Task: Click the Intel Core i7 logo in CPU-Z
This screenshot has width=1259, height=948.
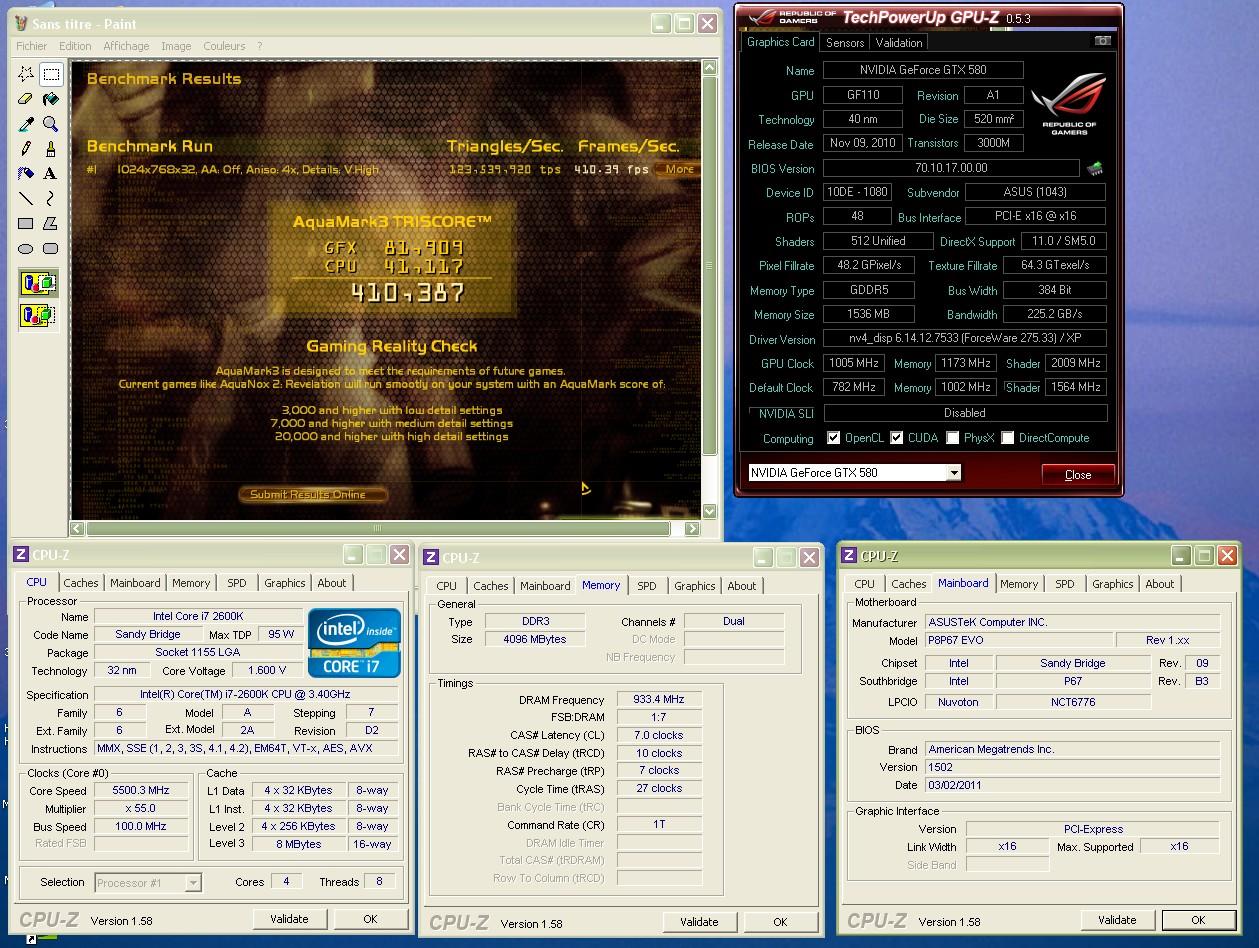Action: (x=354, y=643)
